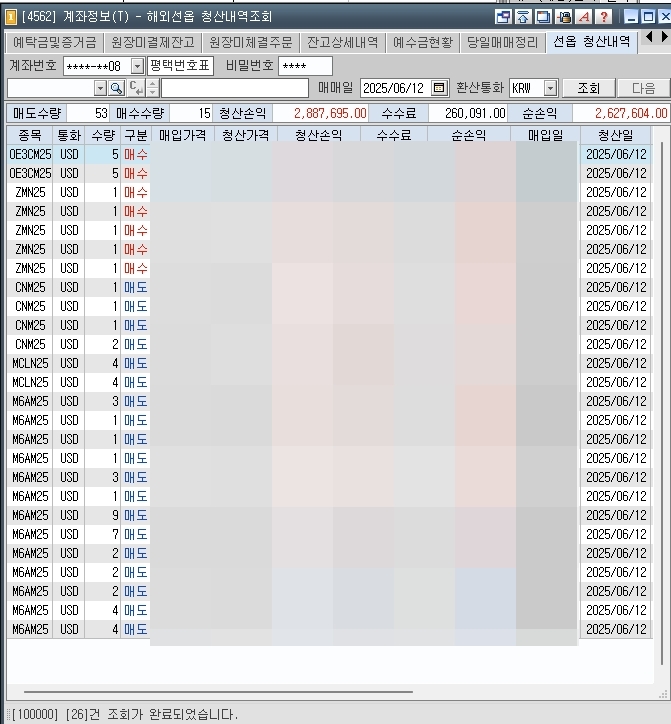Click the 통화 column header
Image resolution: width=671 pixels, height=724 pixels.
click(69, 135)
